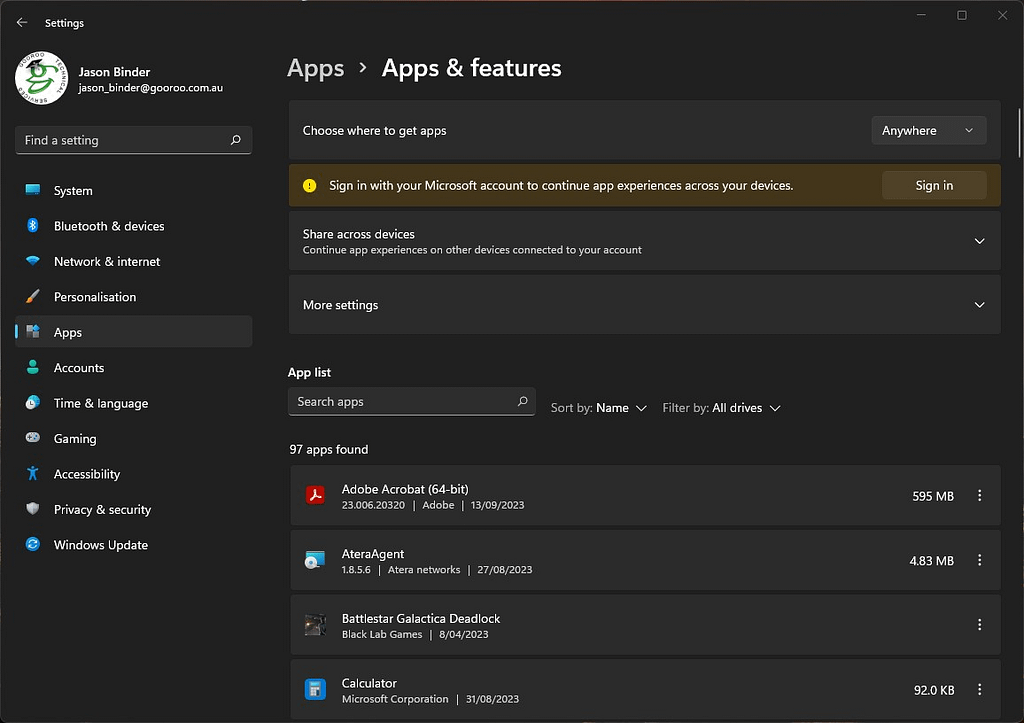Open the three-dot menu for Calculator
The width and height of the screenshot is (1024, 723).
point(979,689)
